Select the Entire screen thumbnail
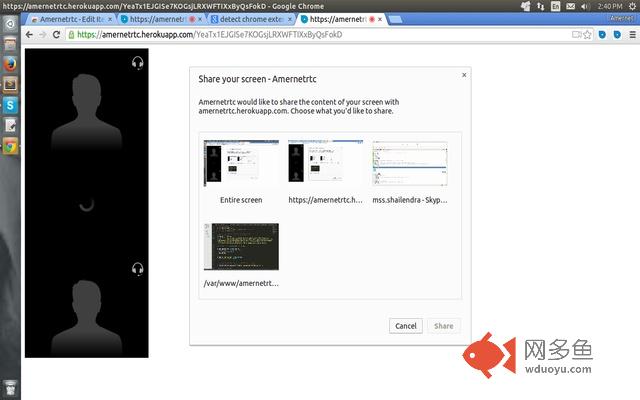The width and height of the screenshot is (640, 400). (x=241, y=163)
